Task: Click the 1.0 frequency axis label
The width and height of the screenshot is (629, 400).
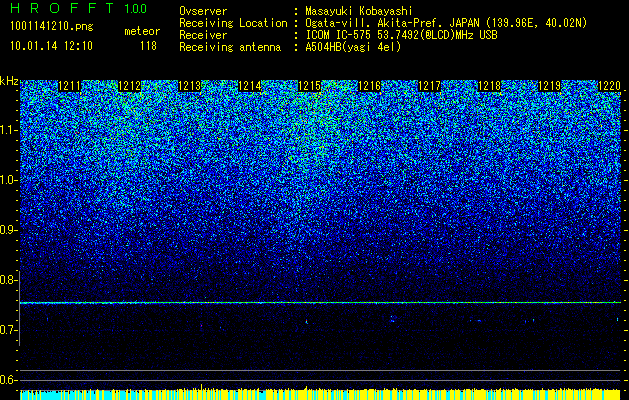Action: 9,180
